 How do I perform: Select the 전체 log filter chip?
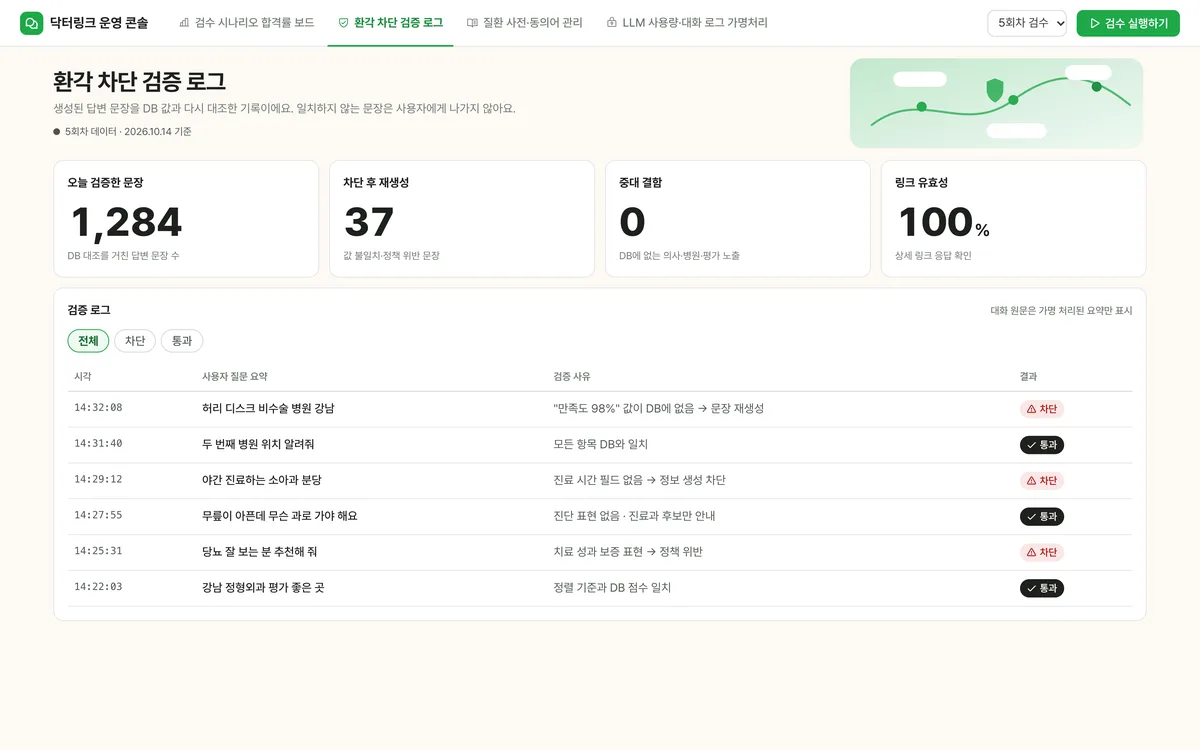coord(88,341)
